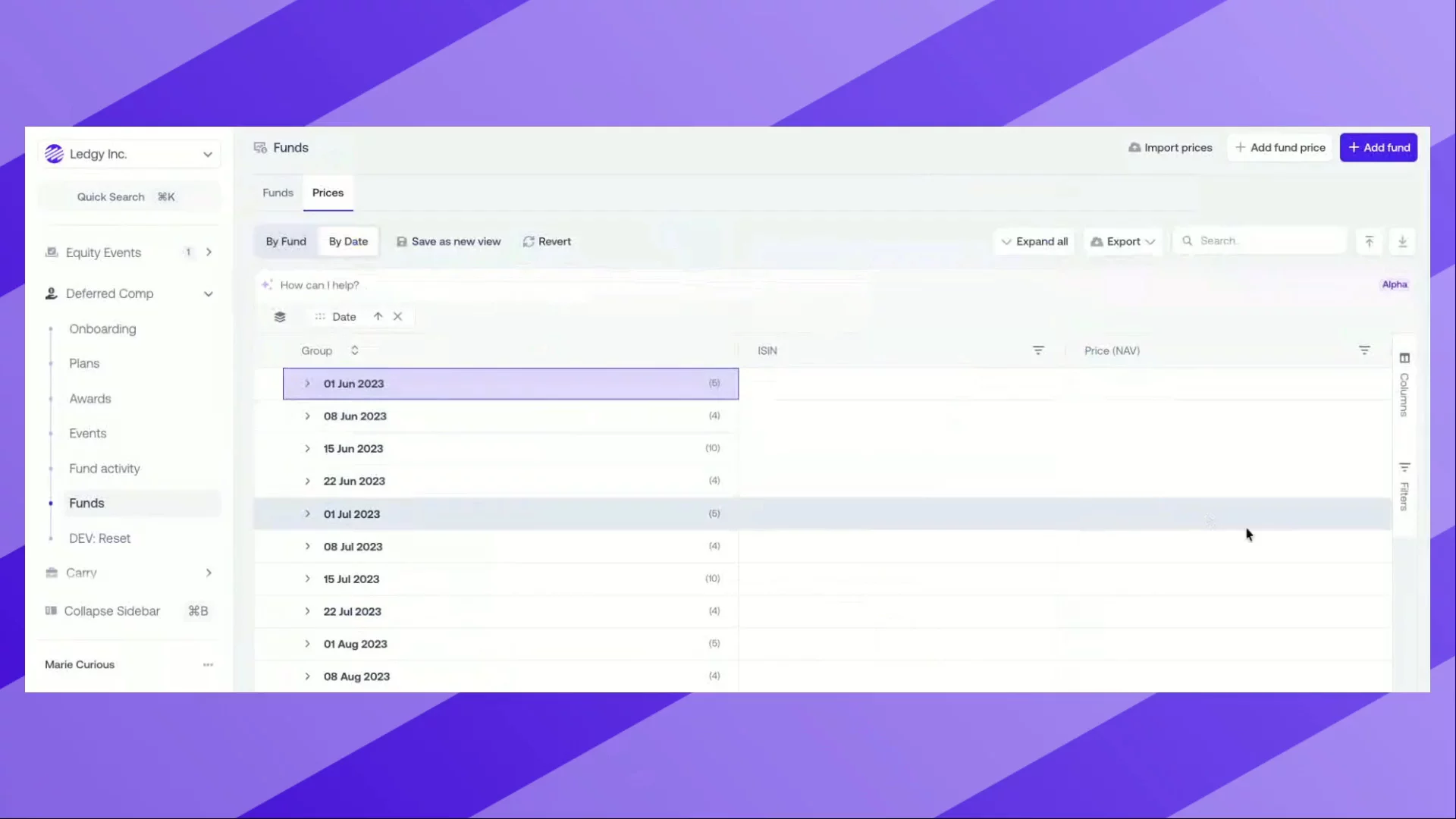Viewport: 1456px width, 819px height.
Task: Switch to the Funds tab
Action: coord(278,193)
